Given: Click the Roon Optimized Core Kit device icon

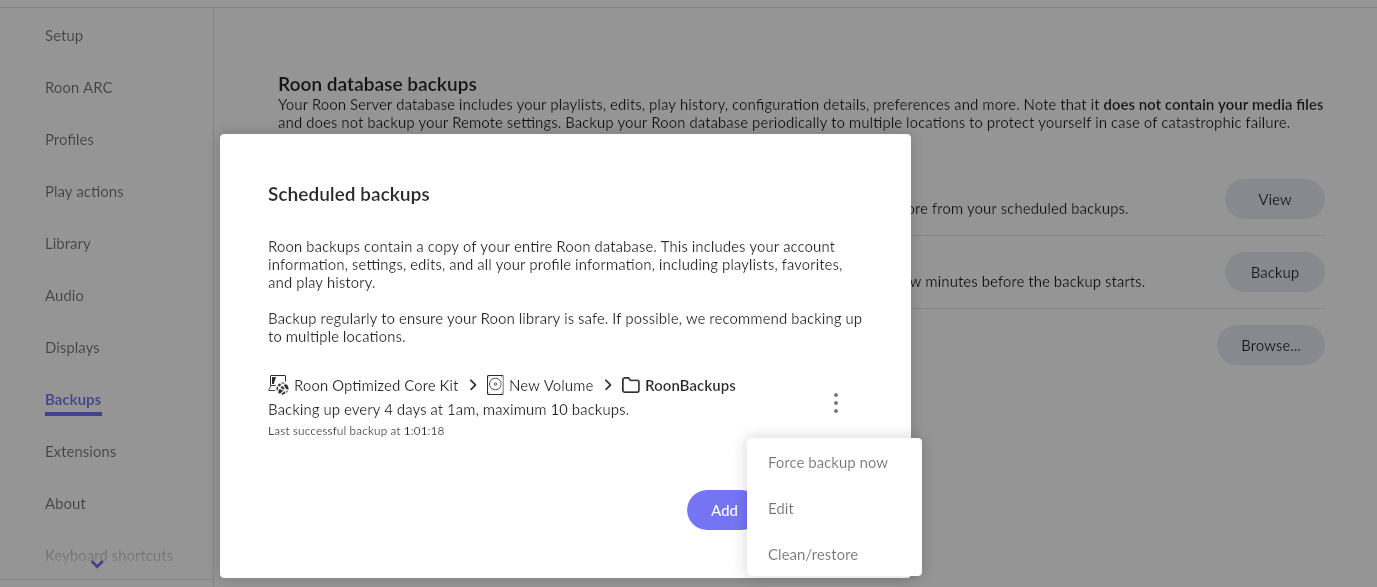Looking at the screenshot, I should pos(278,385).
